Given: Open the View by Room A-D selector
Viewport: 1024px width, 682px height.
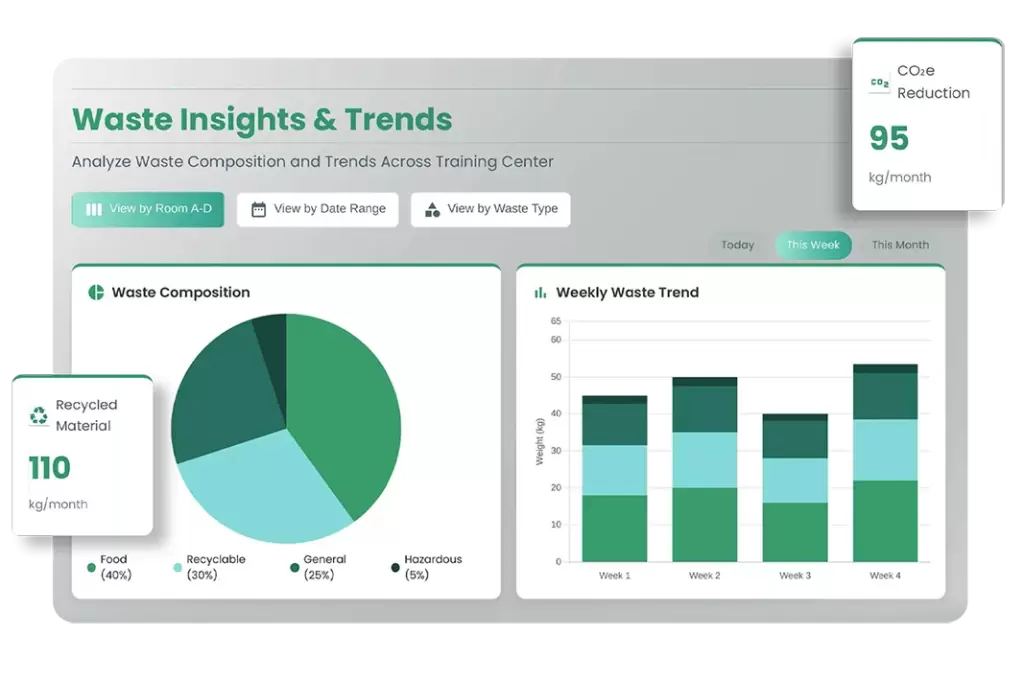Looking at the screenshot, I should (147, 209).
